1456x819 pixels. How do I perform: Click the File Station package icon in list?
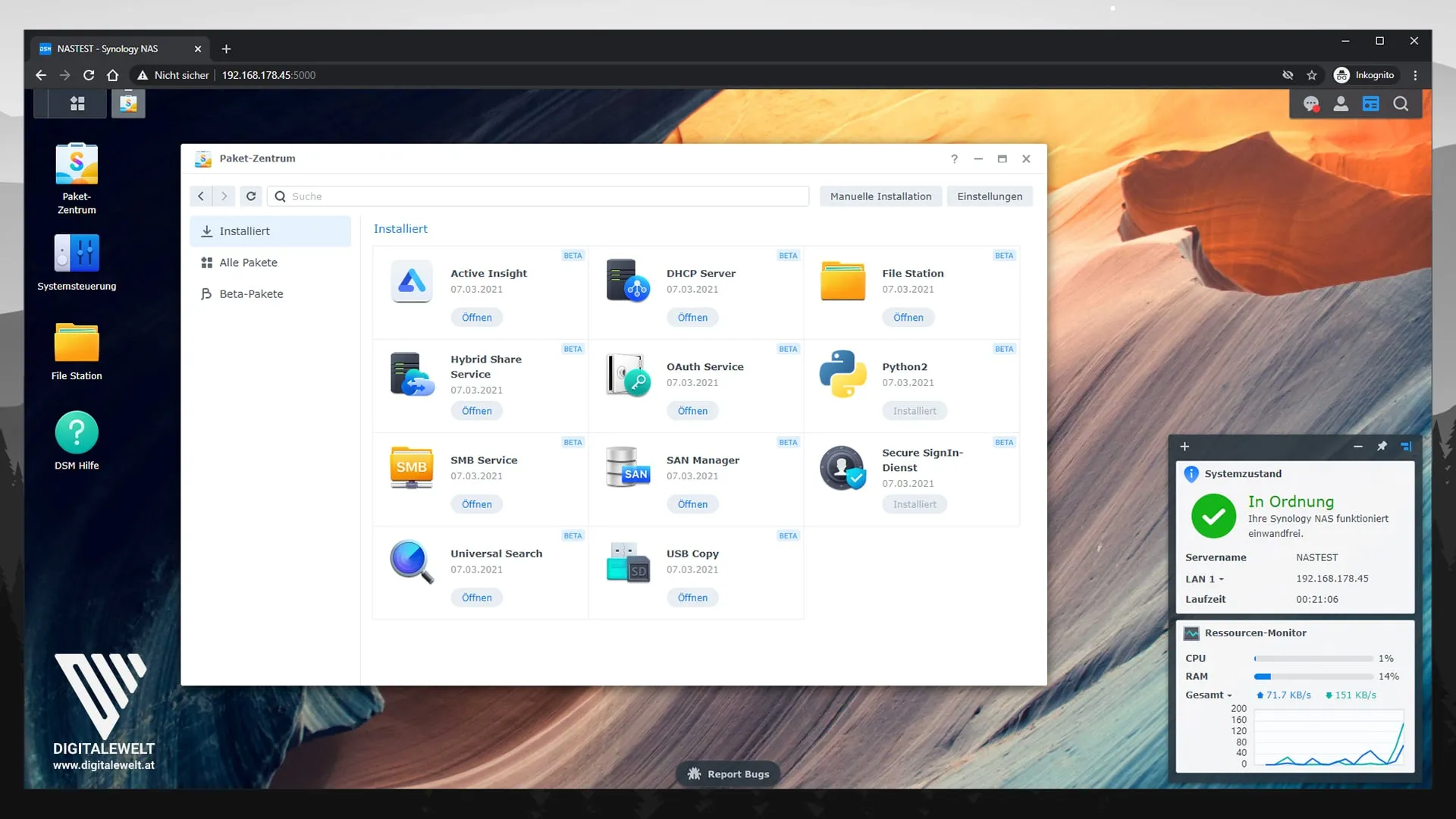coord(843,281)
